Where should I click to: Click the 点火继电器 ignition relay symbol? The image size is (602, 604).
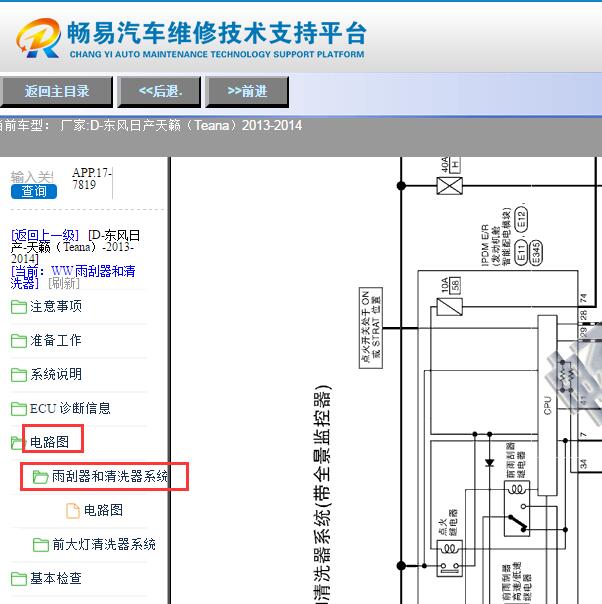point(449,558)
